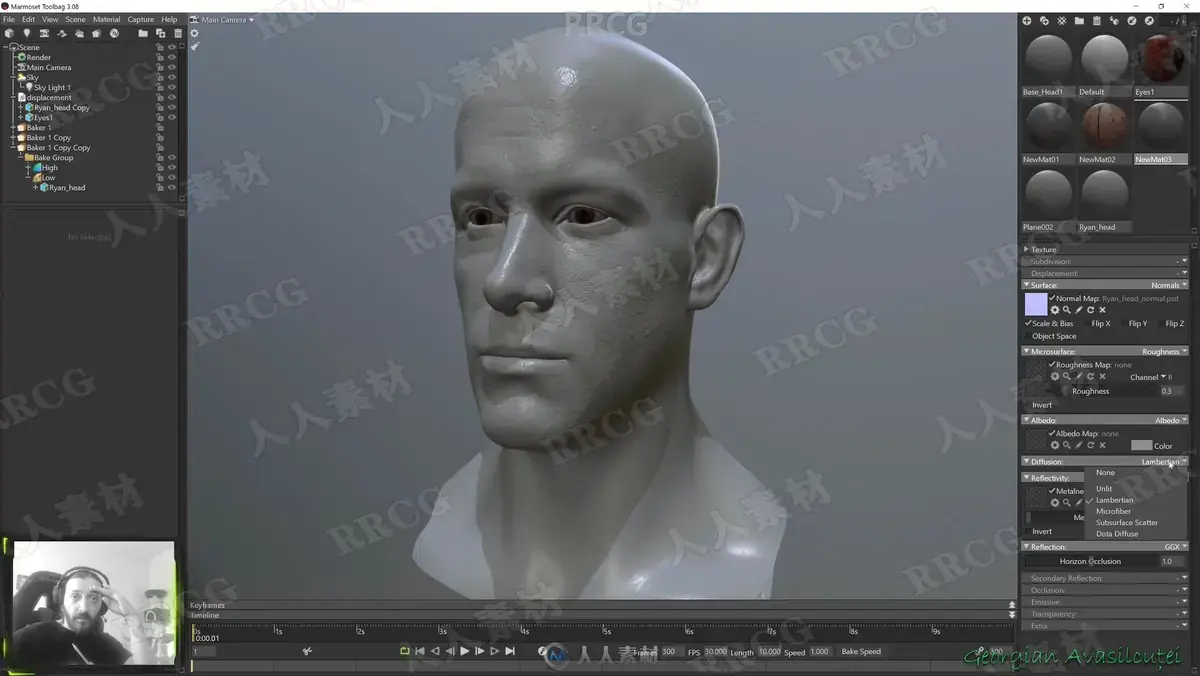The width and height of the screenshot is (1200, 676).
Task: Click the add light bulb icon in scene toolbar
Action: coord(27,33)
